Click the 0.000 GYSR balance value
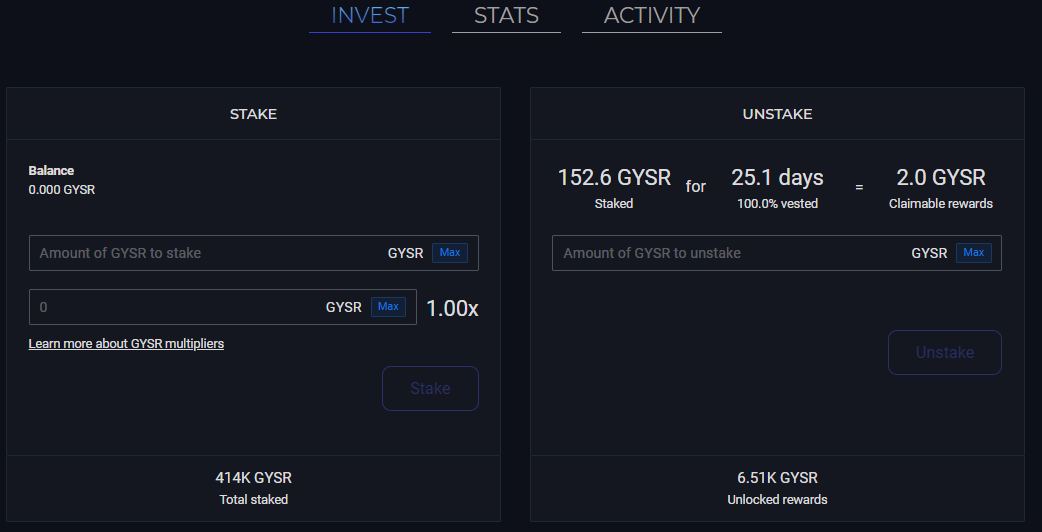The image size is (1042, 532). click(62, 190)
